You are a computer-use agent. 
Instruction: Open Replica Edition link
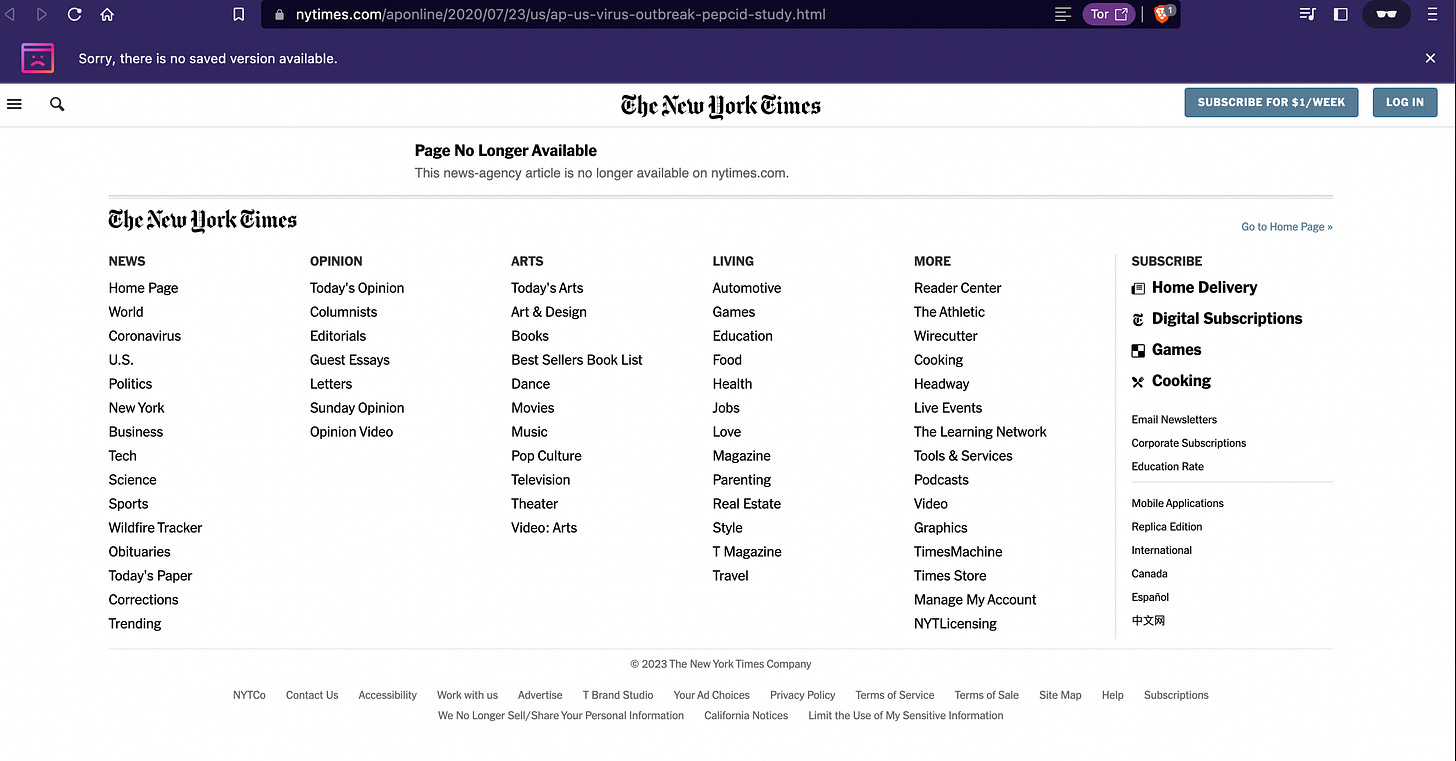pos(1166,527)
